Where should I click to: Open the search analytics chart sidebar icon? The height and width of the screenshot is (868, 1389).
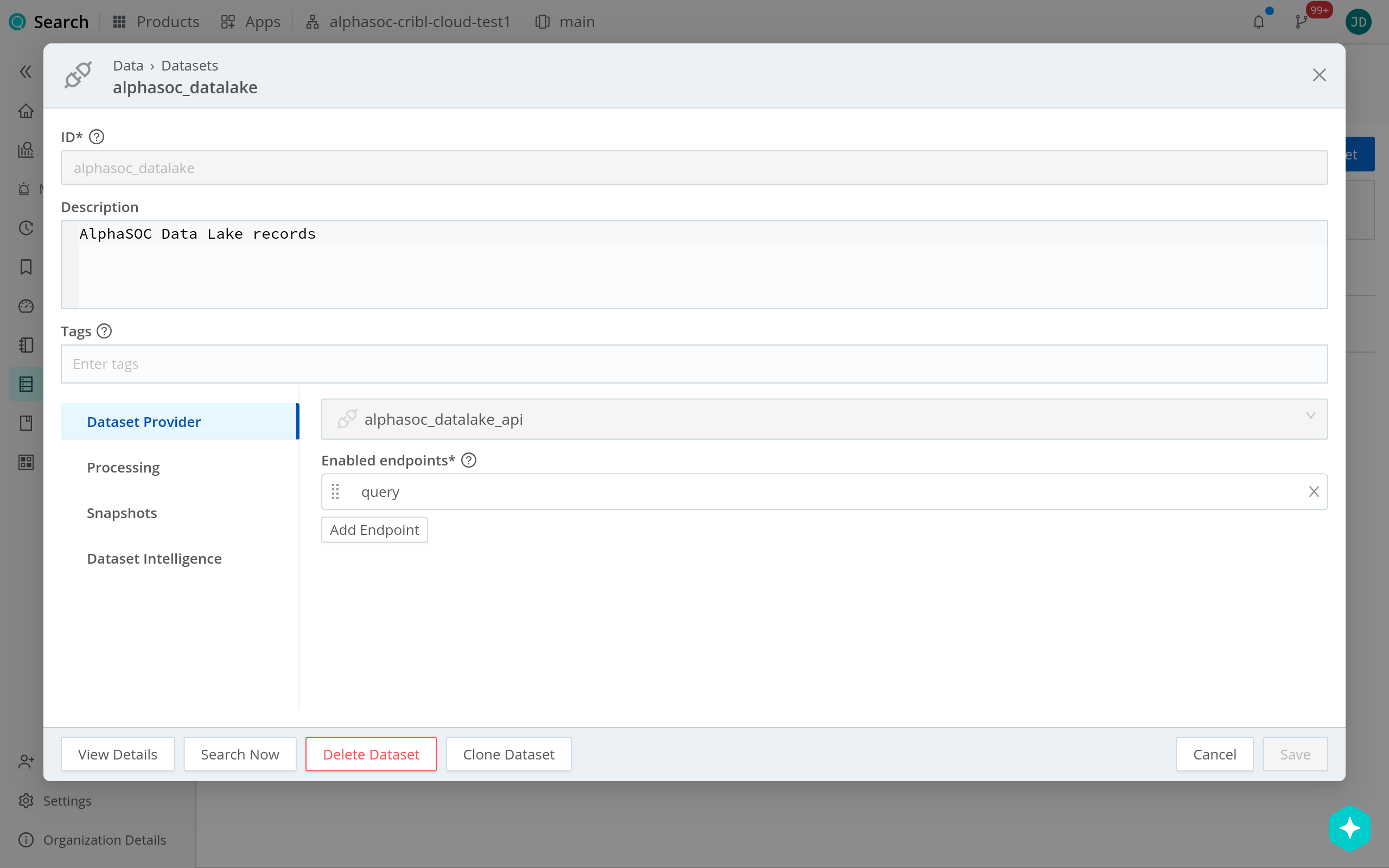26,150
